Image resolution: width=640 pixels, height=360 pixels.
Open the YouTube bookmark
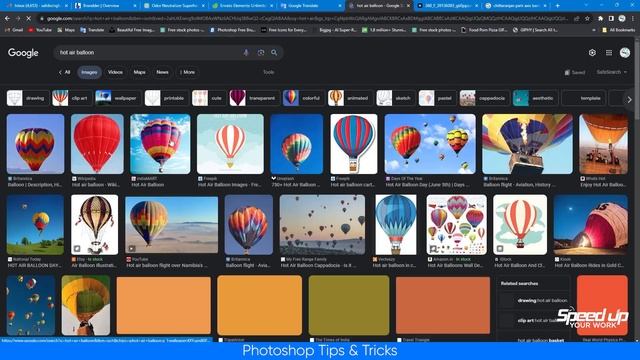pos(40,30)
